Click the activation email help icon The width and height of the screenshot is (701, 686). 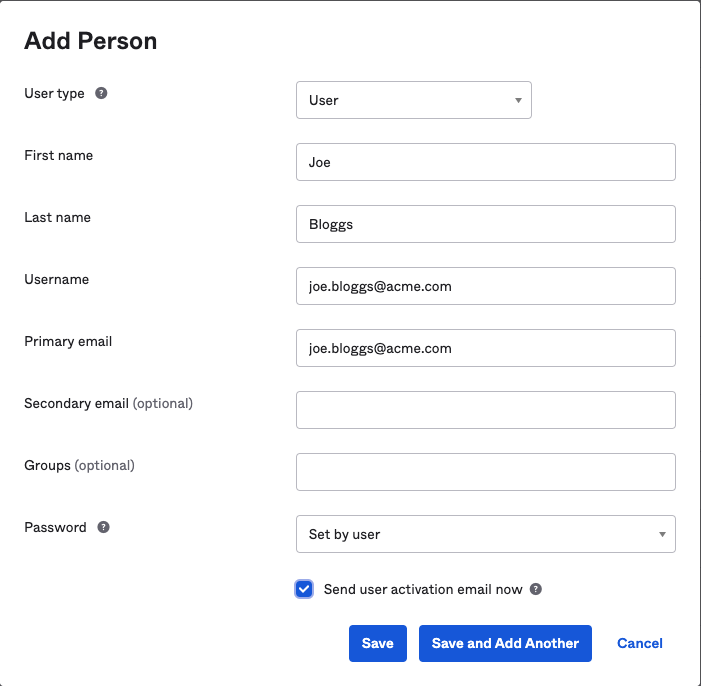tap(536, 590)
